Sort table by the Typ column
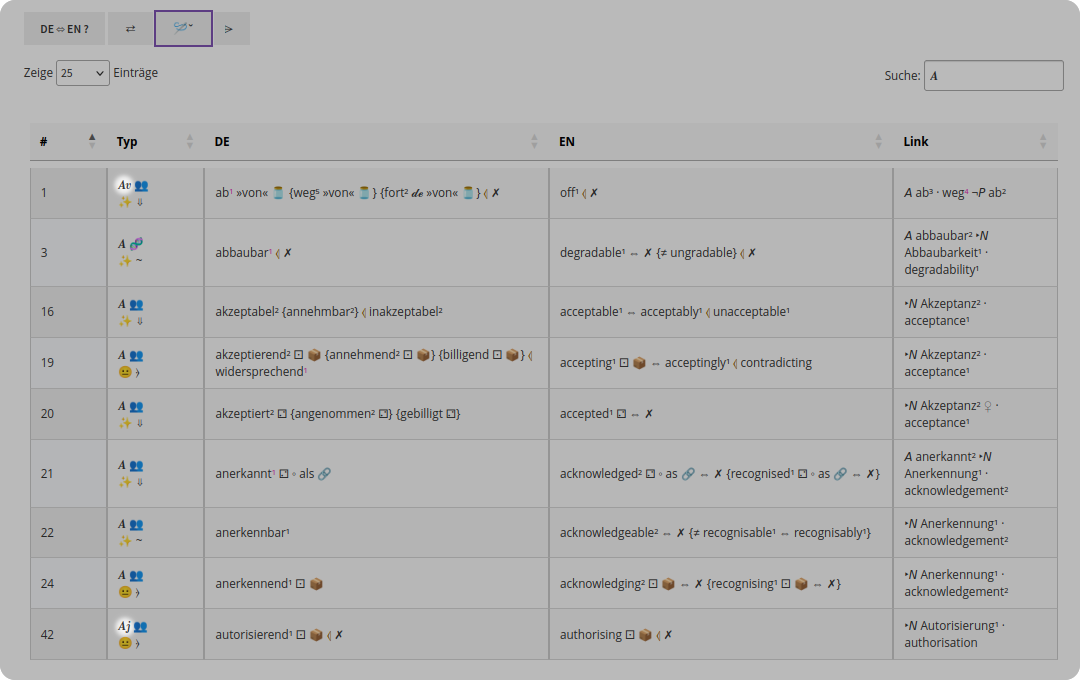 point(156,141)
